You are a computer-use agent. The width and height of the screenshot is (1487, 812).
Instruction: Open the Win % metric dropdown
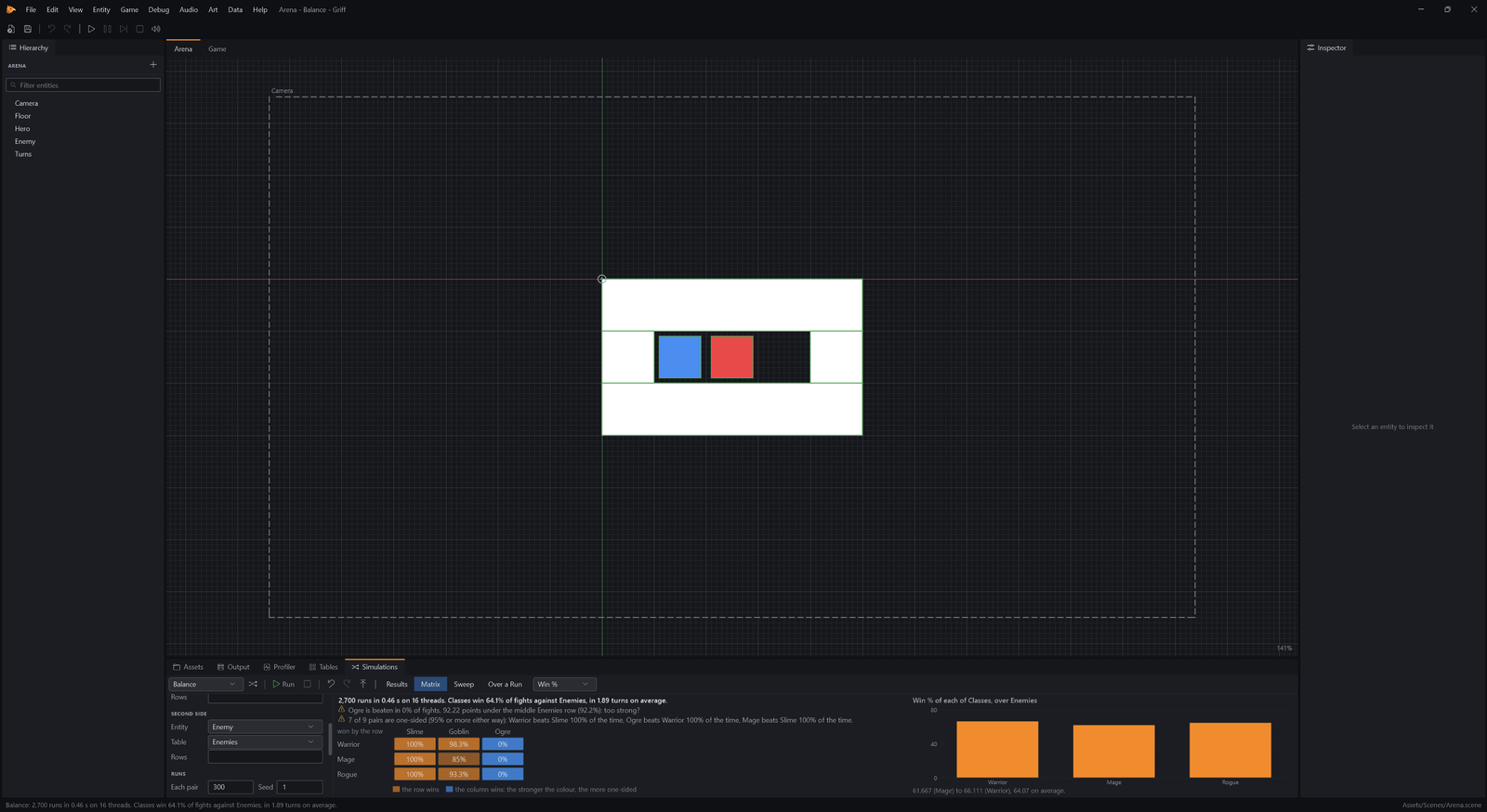564,684
